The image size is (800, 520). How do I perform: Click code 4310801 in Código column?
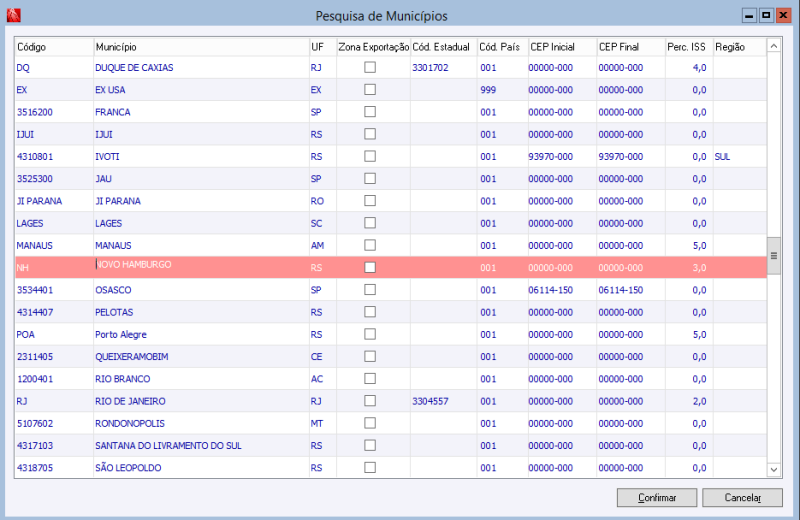35,157
